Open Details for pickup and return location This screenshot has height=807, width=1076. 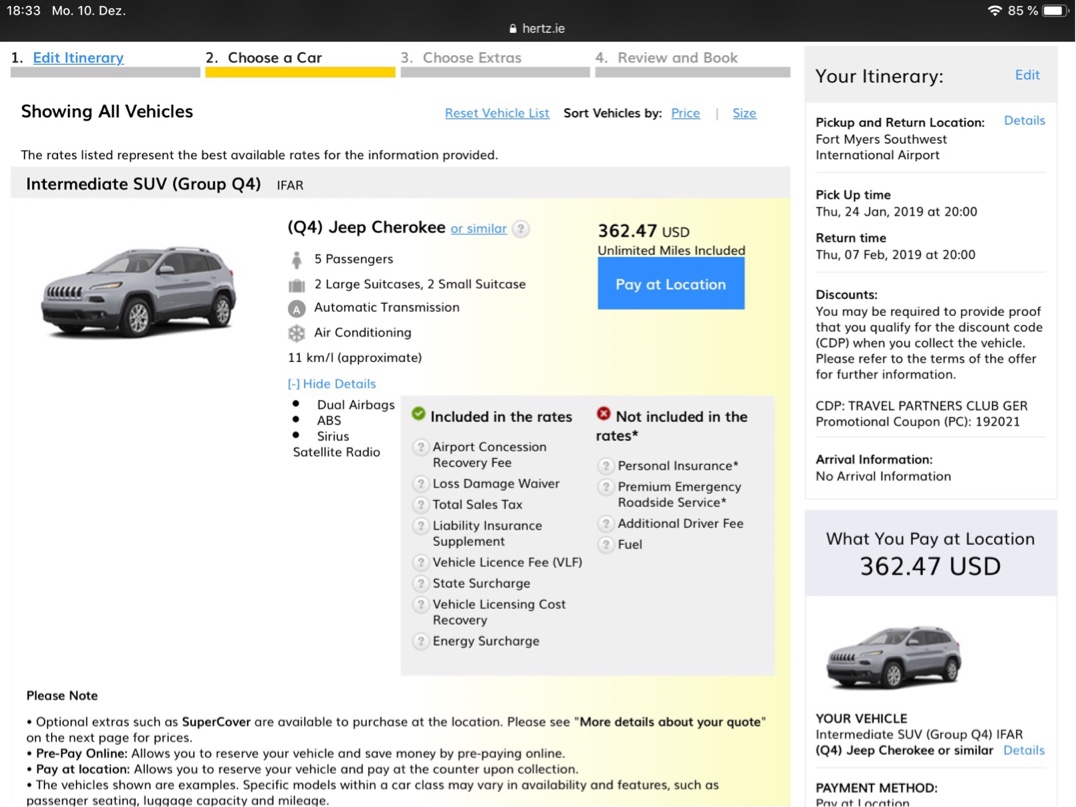point(1024,121)
